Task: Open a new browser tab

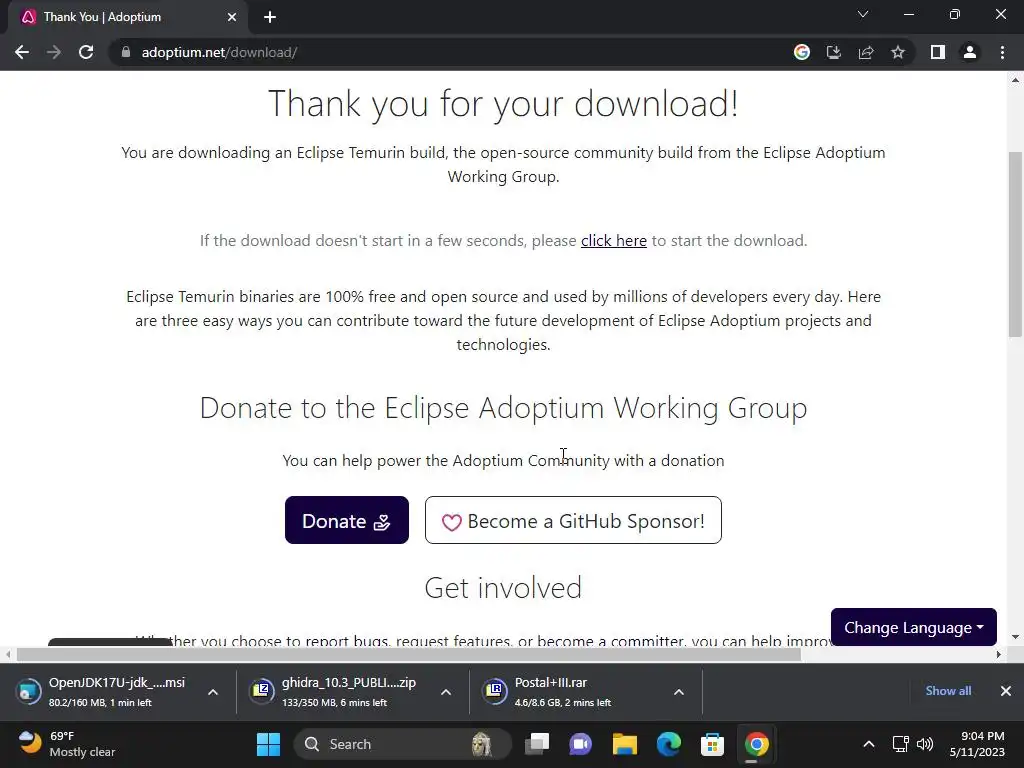Action: (x=270, y=17)
